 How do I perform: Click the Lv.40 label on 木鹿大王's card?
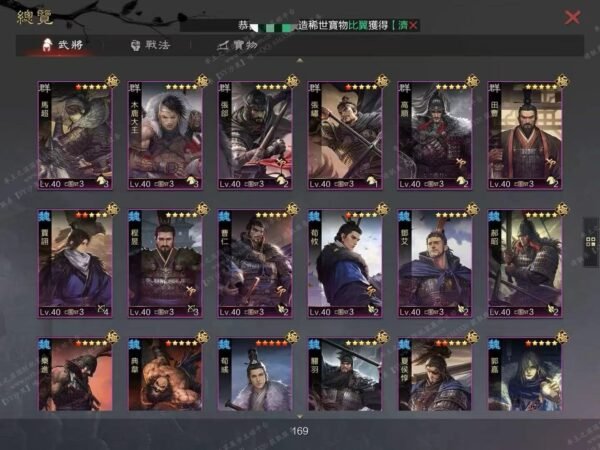click(140, 184)
